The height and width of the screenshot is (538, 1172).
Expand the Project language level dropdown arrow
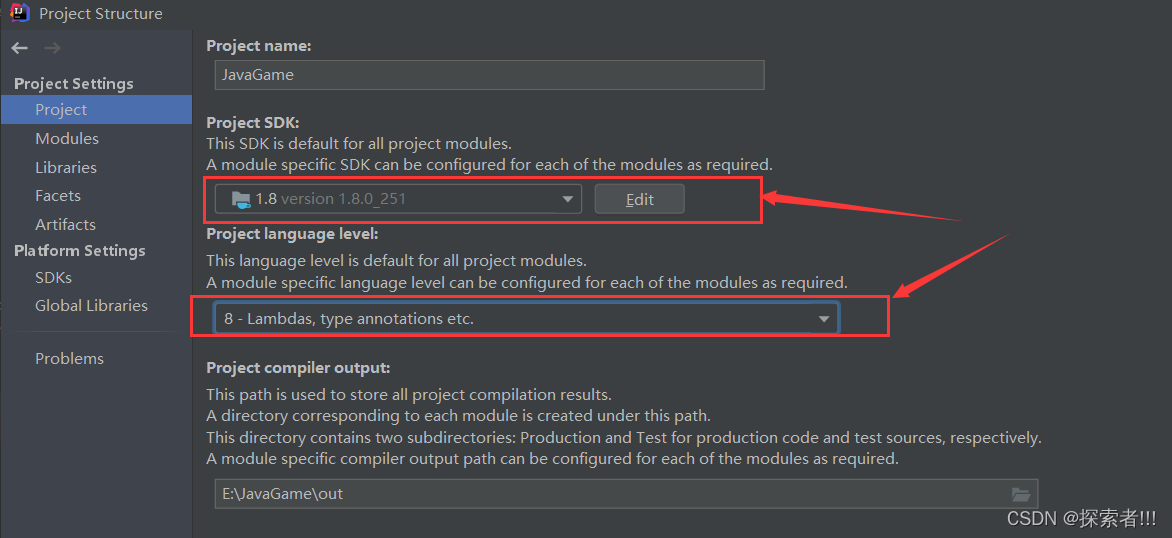tap(824, 319)
